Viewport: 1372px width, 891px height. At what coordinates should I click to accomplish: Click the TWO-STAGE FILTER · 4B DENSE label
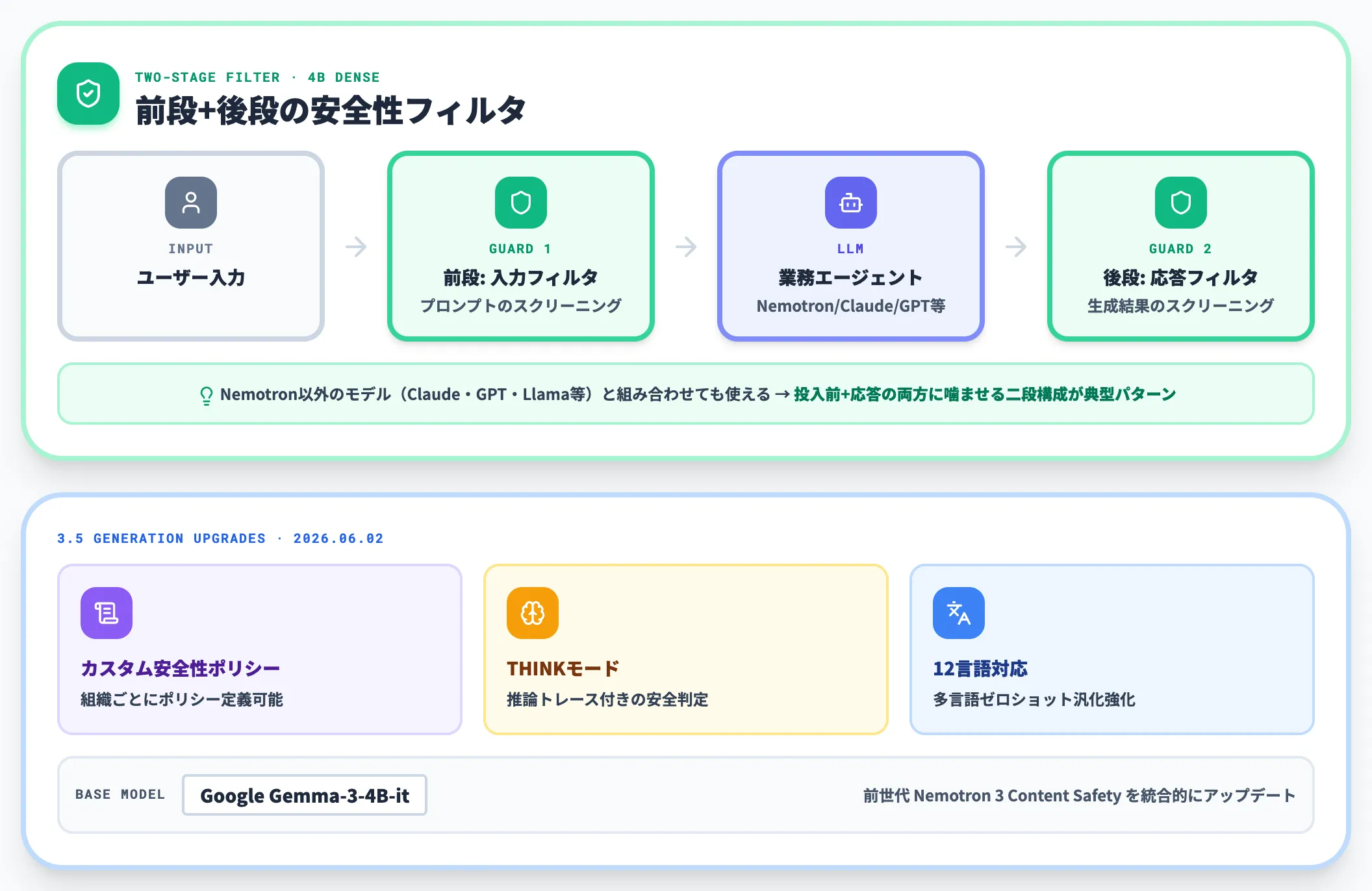(x=257, y=77)
